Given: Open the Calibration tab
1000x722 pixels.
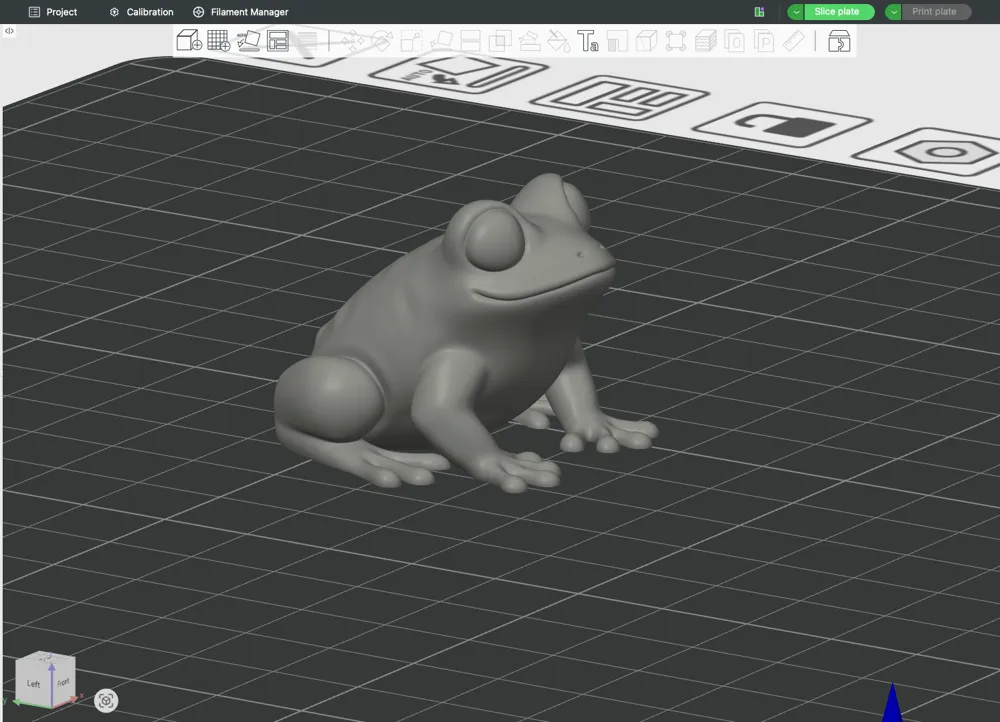Looking at the screenshot, I should (x=142, y=11).
